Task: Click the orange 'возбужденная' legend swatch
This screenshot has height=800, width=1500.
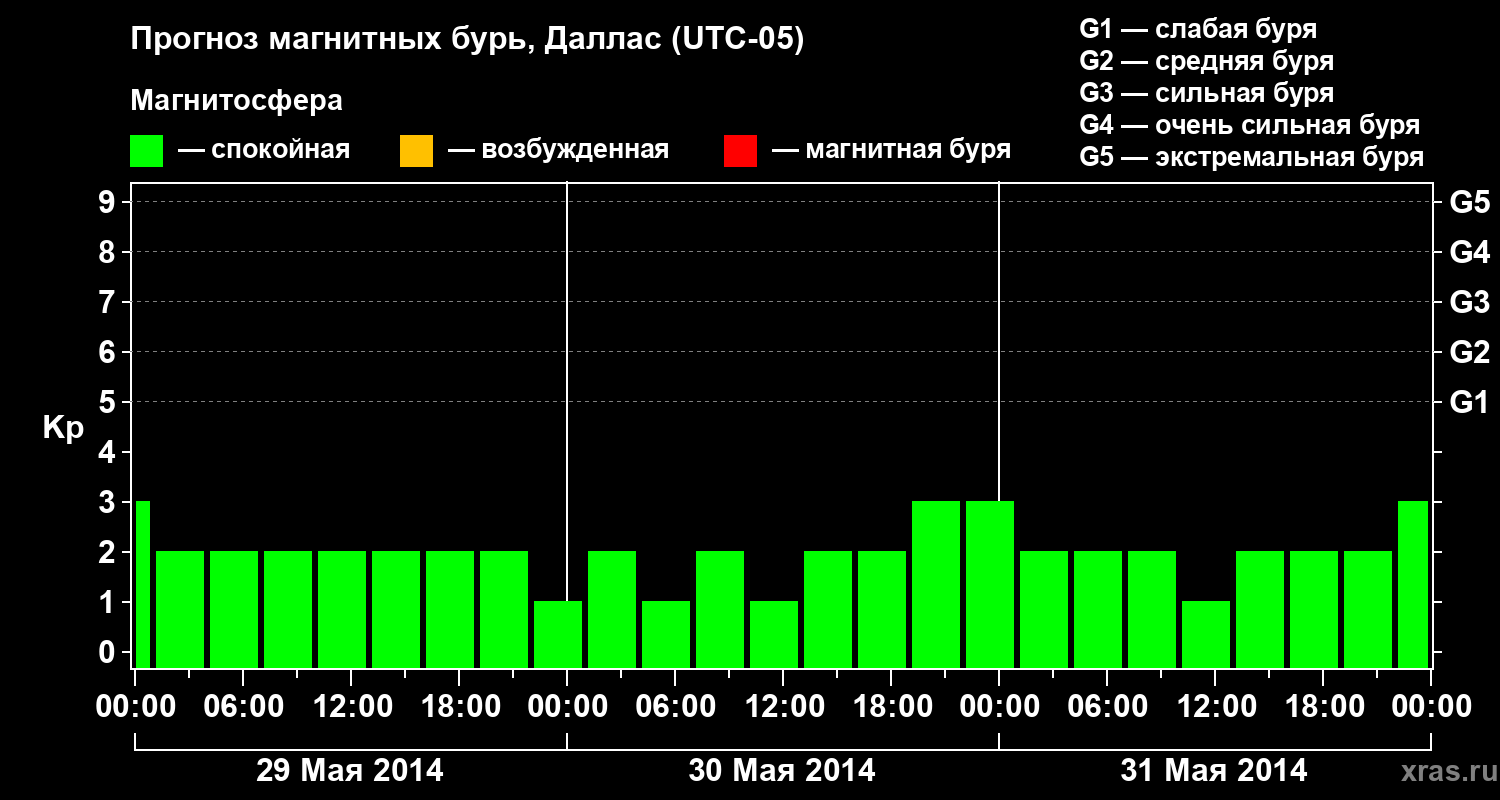Action: pos(416,151)
